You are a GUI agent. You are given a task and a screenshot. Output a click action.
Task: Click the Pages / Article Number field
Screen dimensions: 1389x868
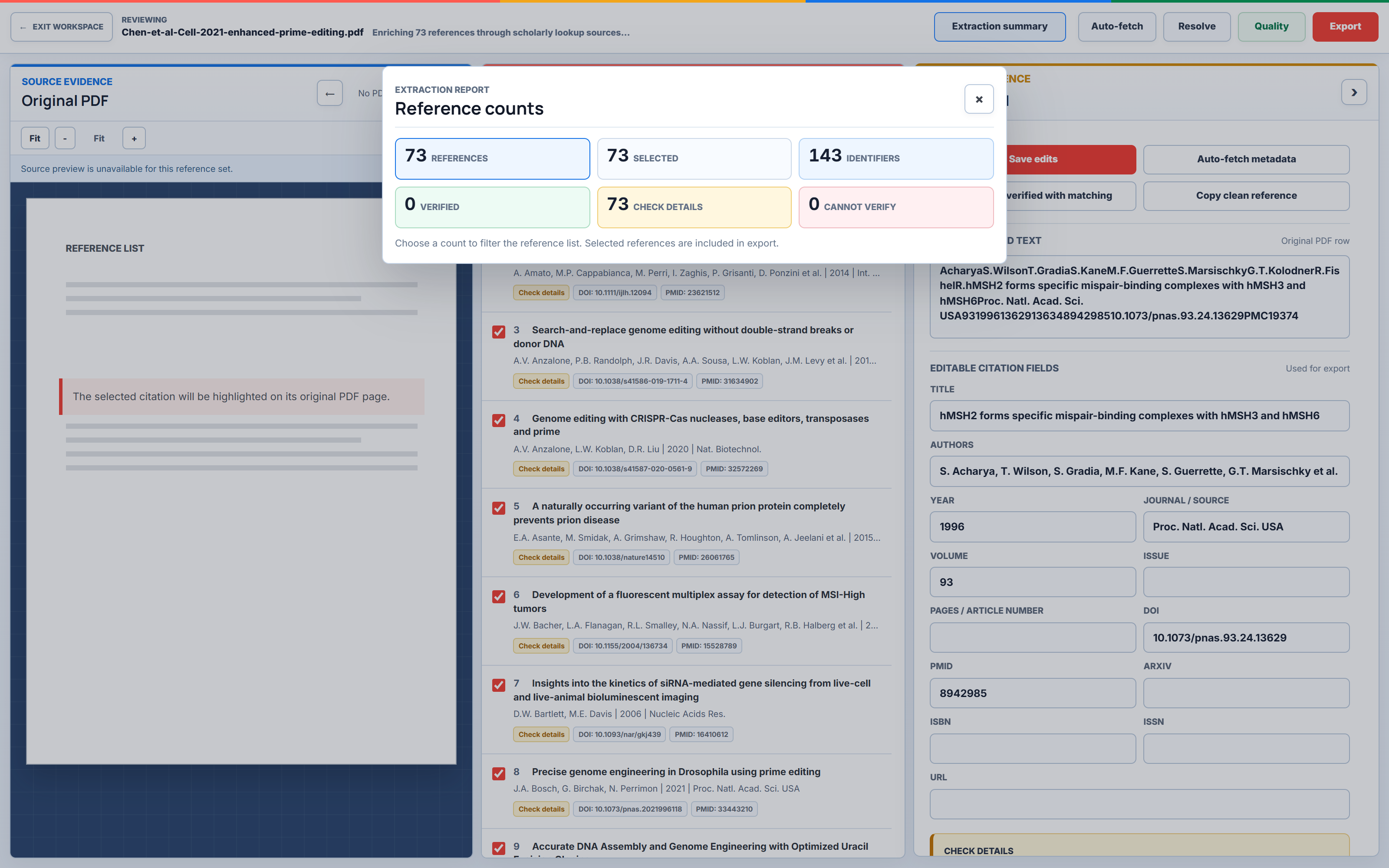click(x=1033, y=638)
